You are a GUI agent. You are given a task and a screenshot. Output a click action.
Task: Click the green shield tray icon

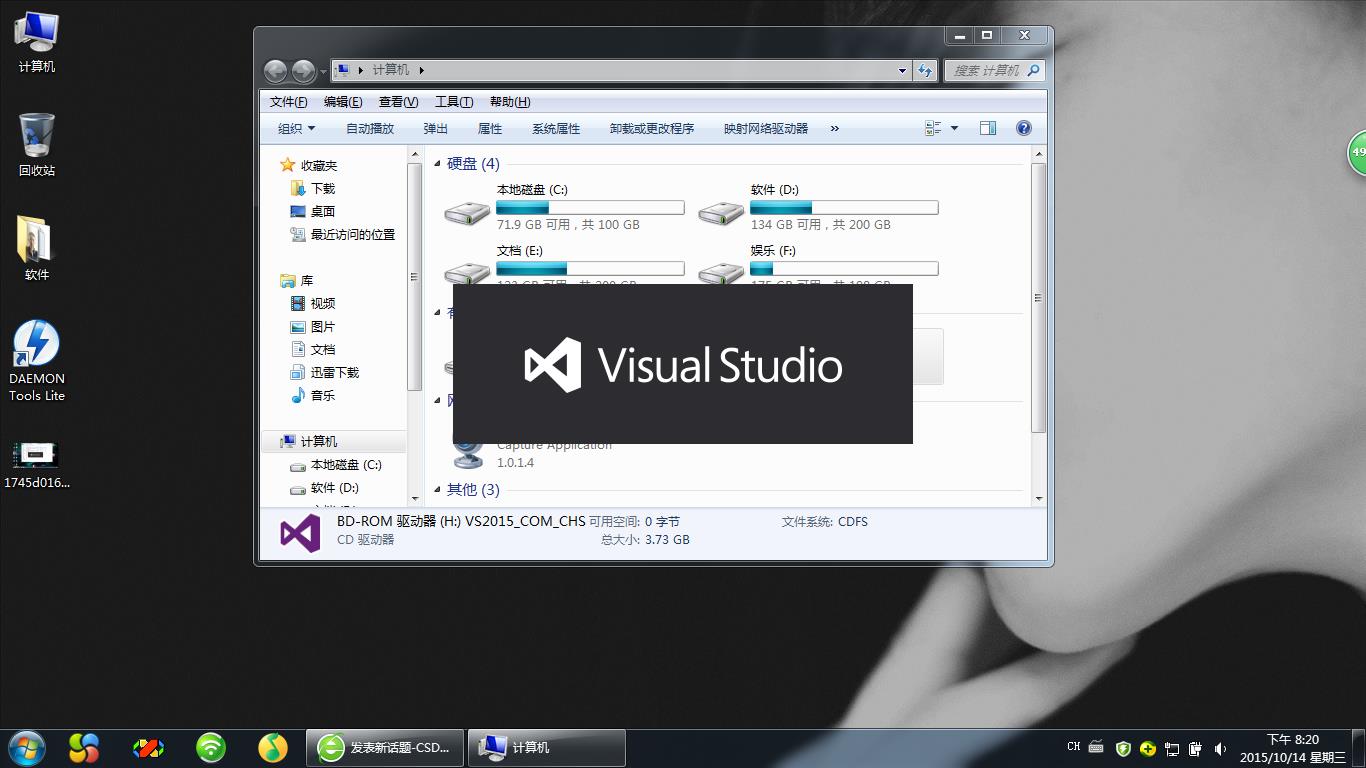point(1123,748)
